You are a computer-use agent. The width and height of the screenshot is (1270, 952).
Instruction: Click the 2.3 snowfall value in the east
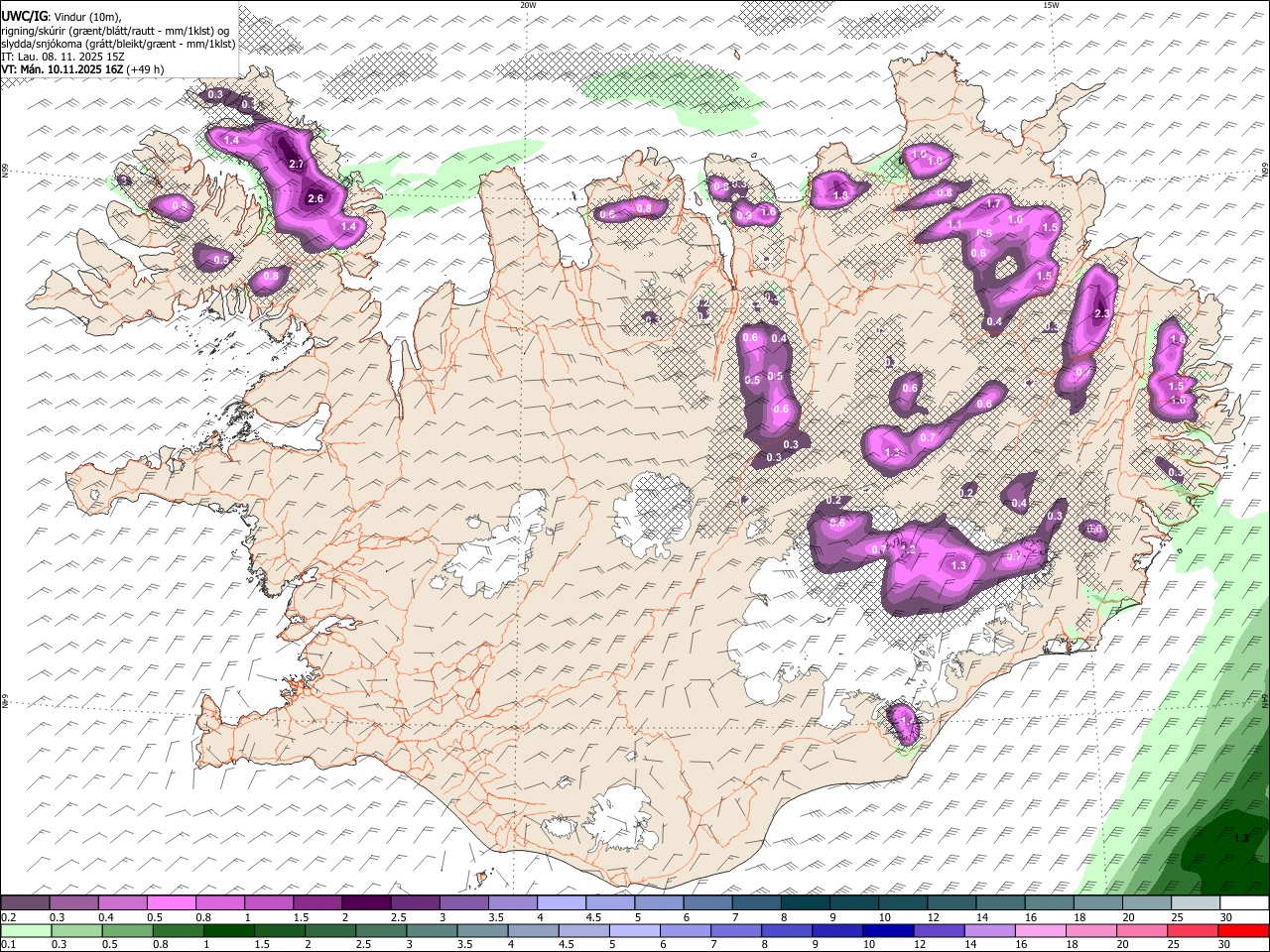pyautogui.click(x=1101, y=314)
